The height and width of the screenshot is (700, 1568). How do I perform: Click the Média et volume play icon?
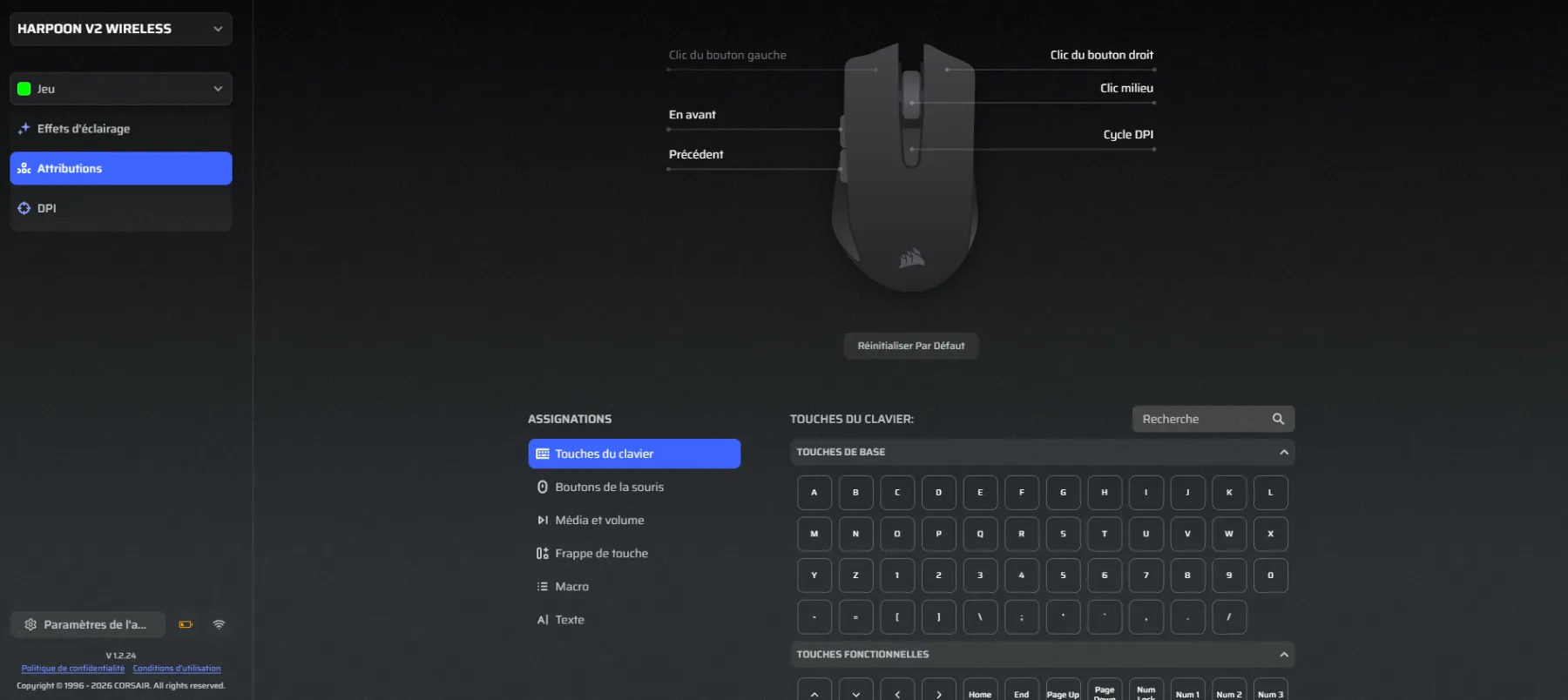click(543, 520)
